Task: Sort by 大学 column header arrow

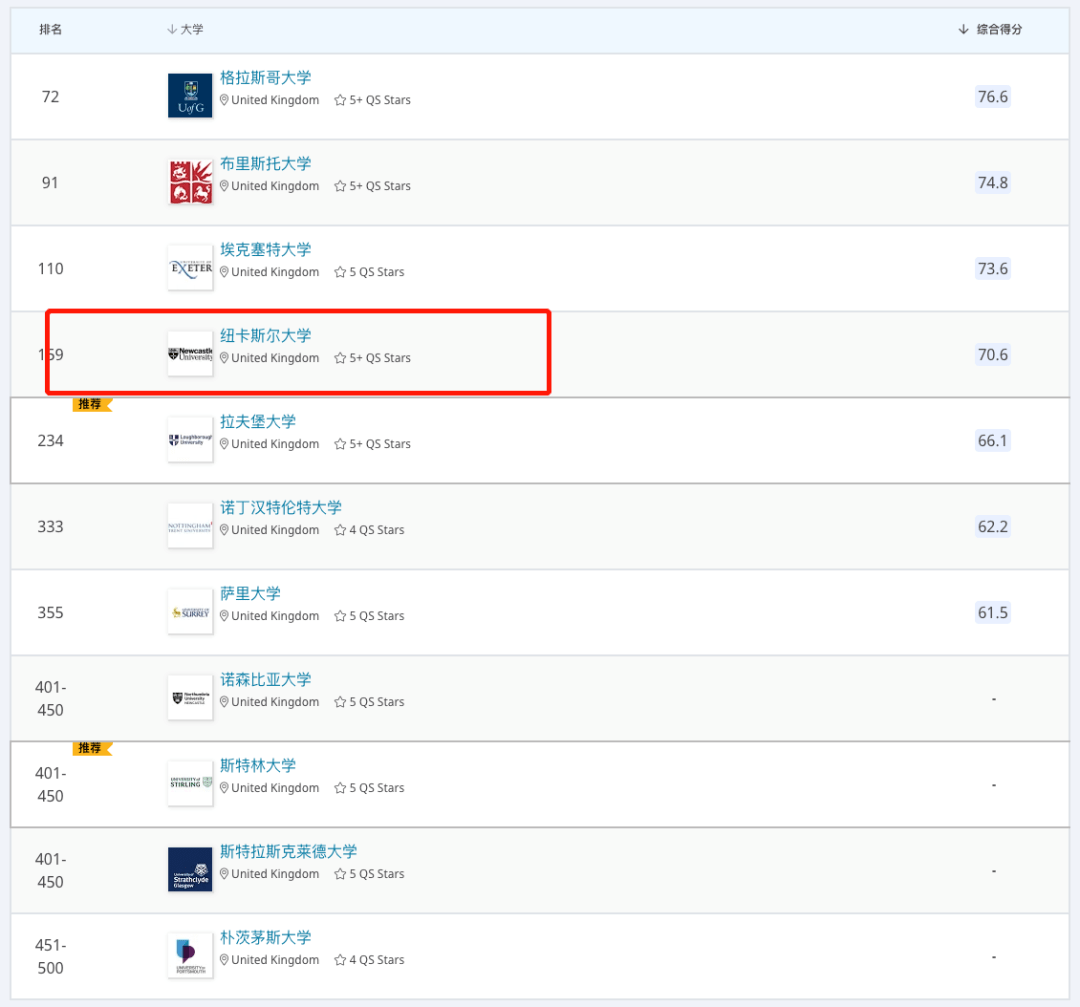Action: coord(172,29)
